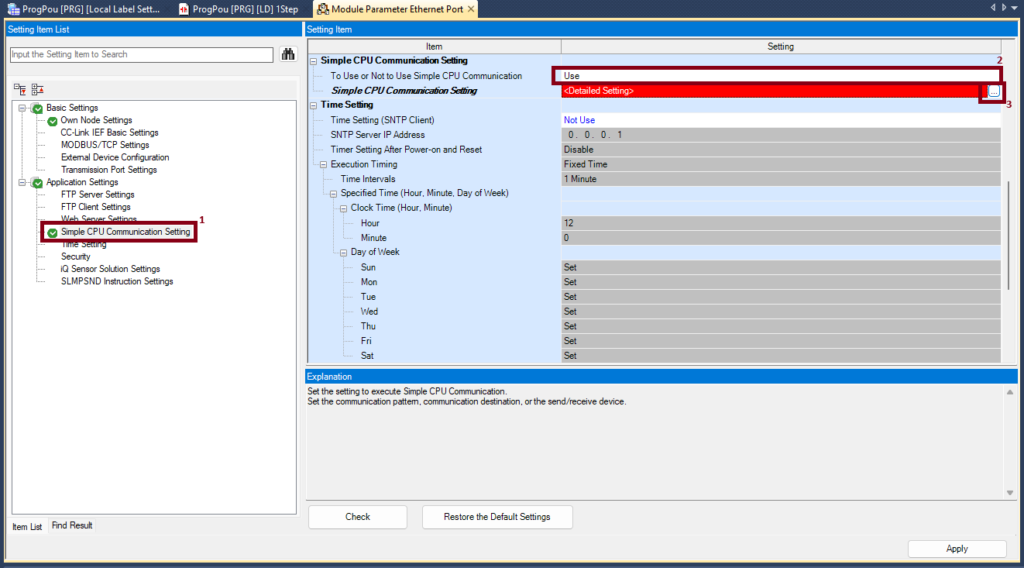
Task: Click the expand all tree icon
Action: (x=20, y=88)
